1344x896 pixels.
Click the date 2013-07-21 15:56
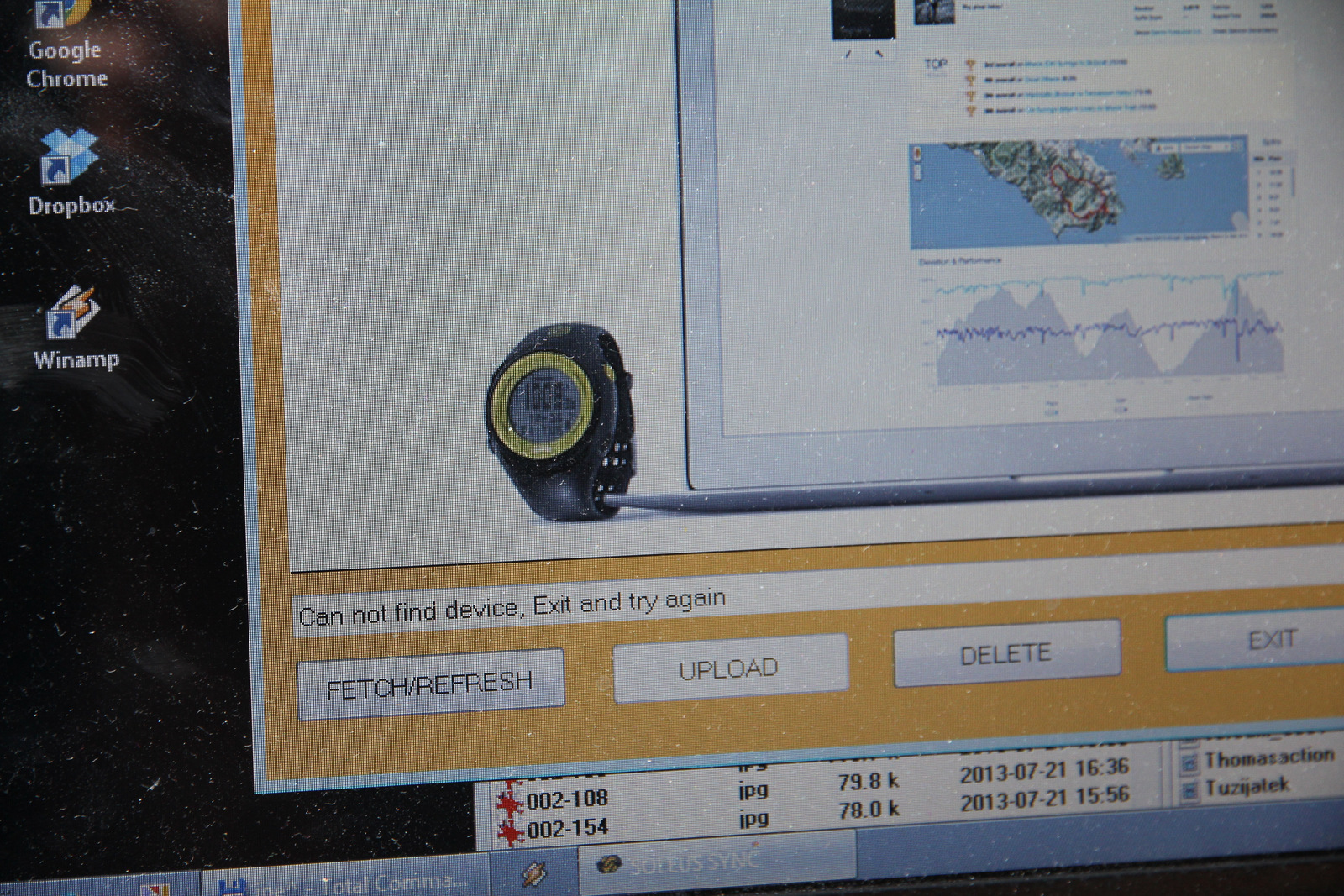[x=1044, y=798]
